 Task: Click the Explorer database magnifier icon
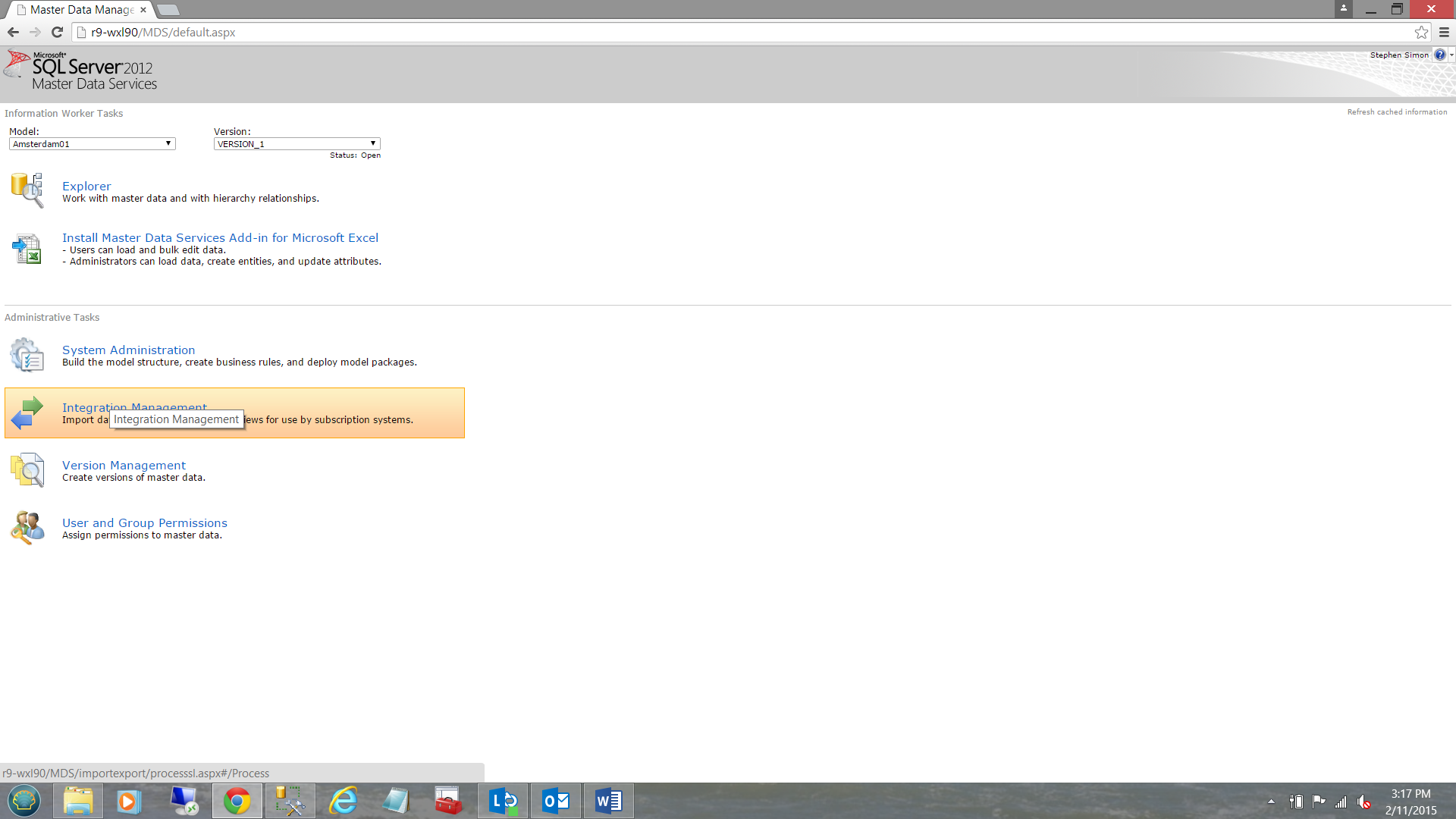tap(27, 190)
